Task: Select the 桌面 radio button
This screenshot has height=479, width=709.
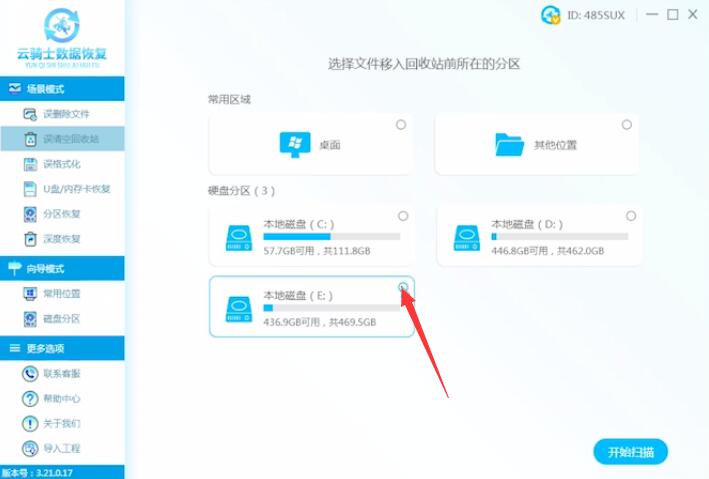Action: tap(401, 124)
